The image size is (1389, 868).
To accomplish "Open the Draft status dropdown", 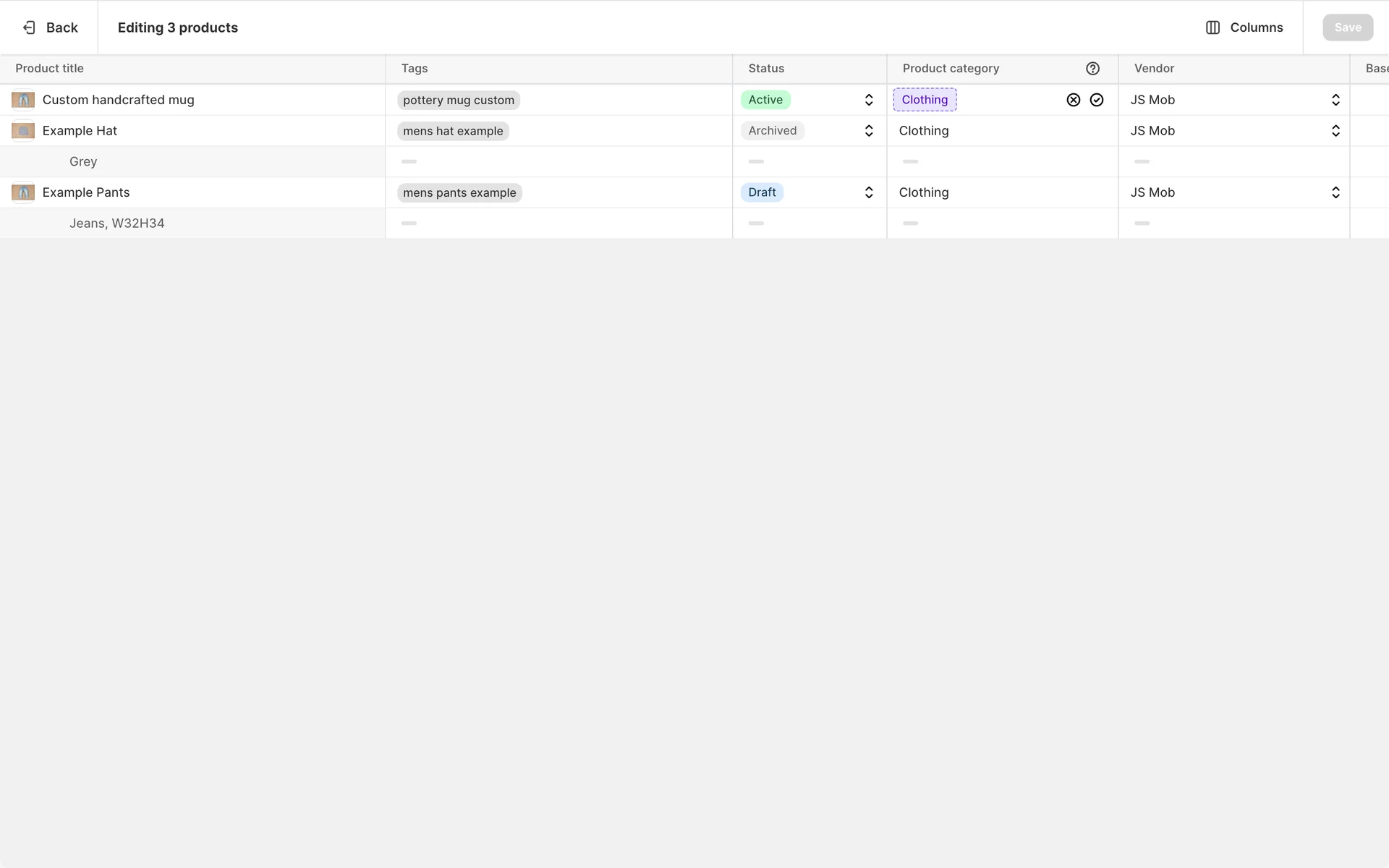I will [x=868, y=192].
